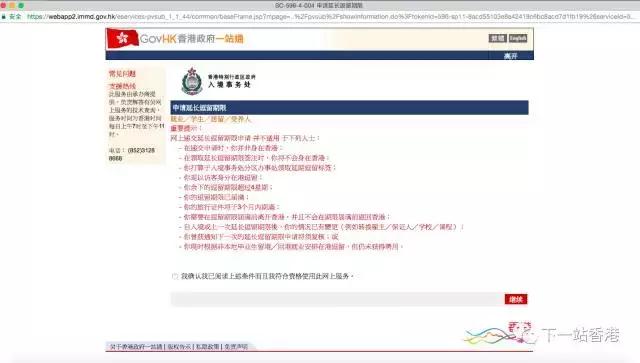The height and width of the screenshot is (363, 640).
Task: Click the 入境事务处 department name text
Action: (229, 85)
